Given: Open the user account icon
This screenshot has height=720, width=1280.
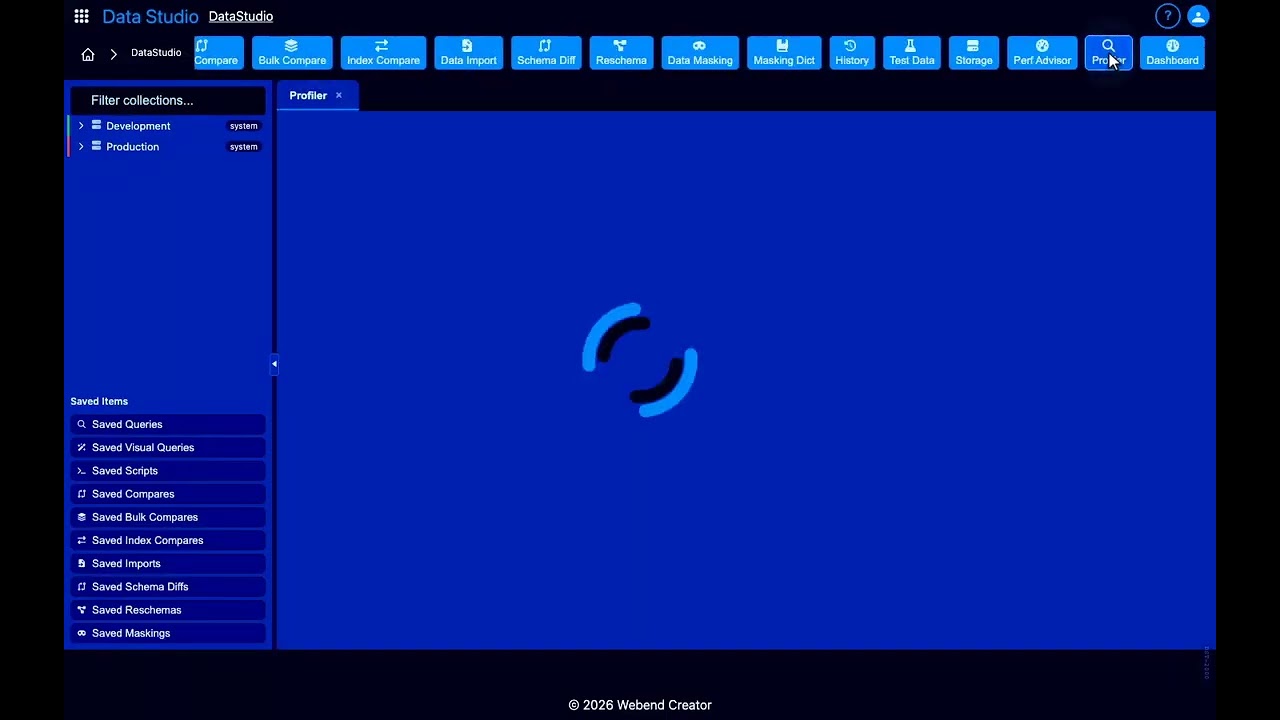Looking at the screenshot, I should 1198,16.
